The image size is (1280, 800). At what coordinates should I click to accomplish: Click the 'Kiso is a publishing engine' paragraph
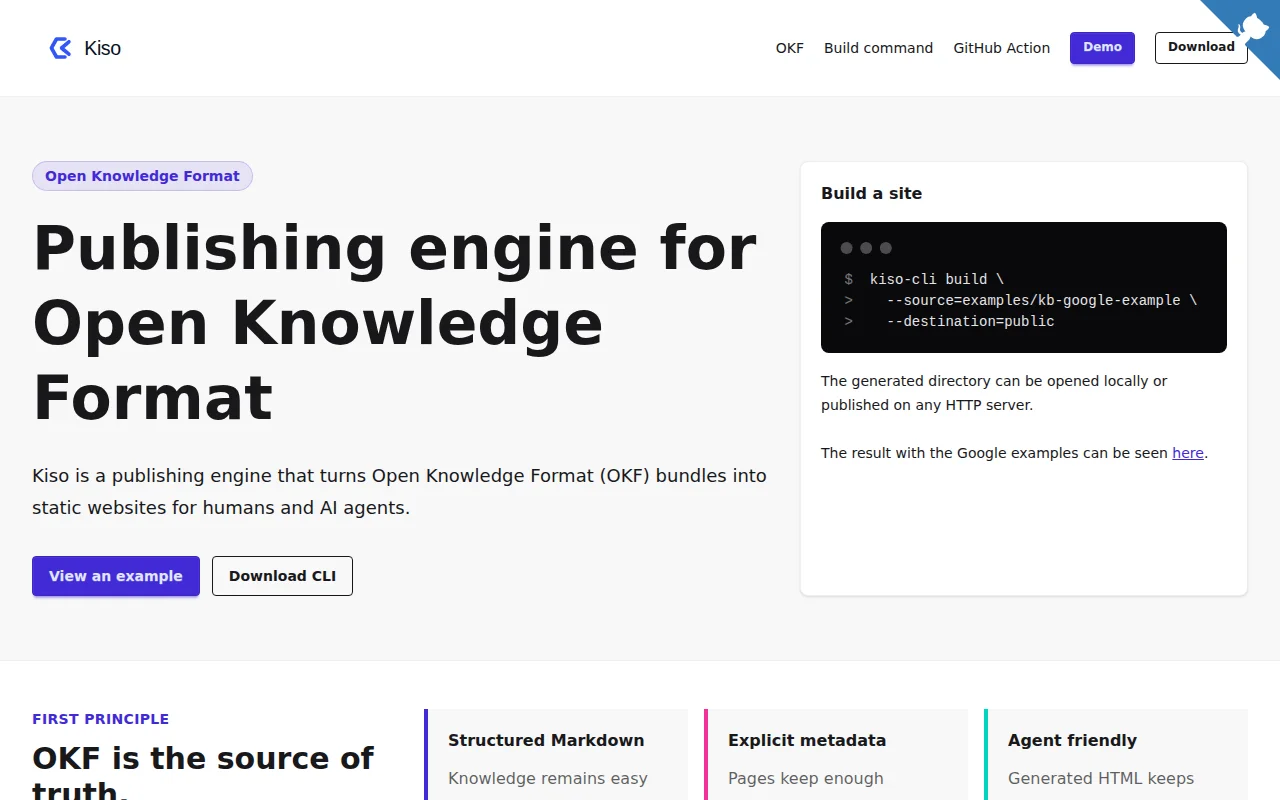pyautogui.click(x=399, y=491)
